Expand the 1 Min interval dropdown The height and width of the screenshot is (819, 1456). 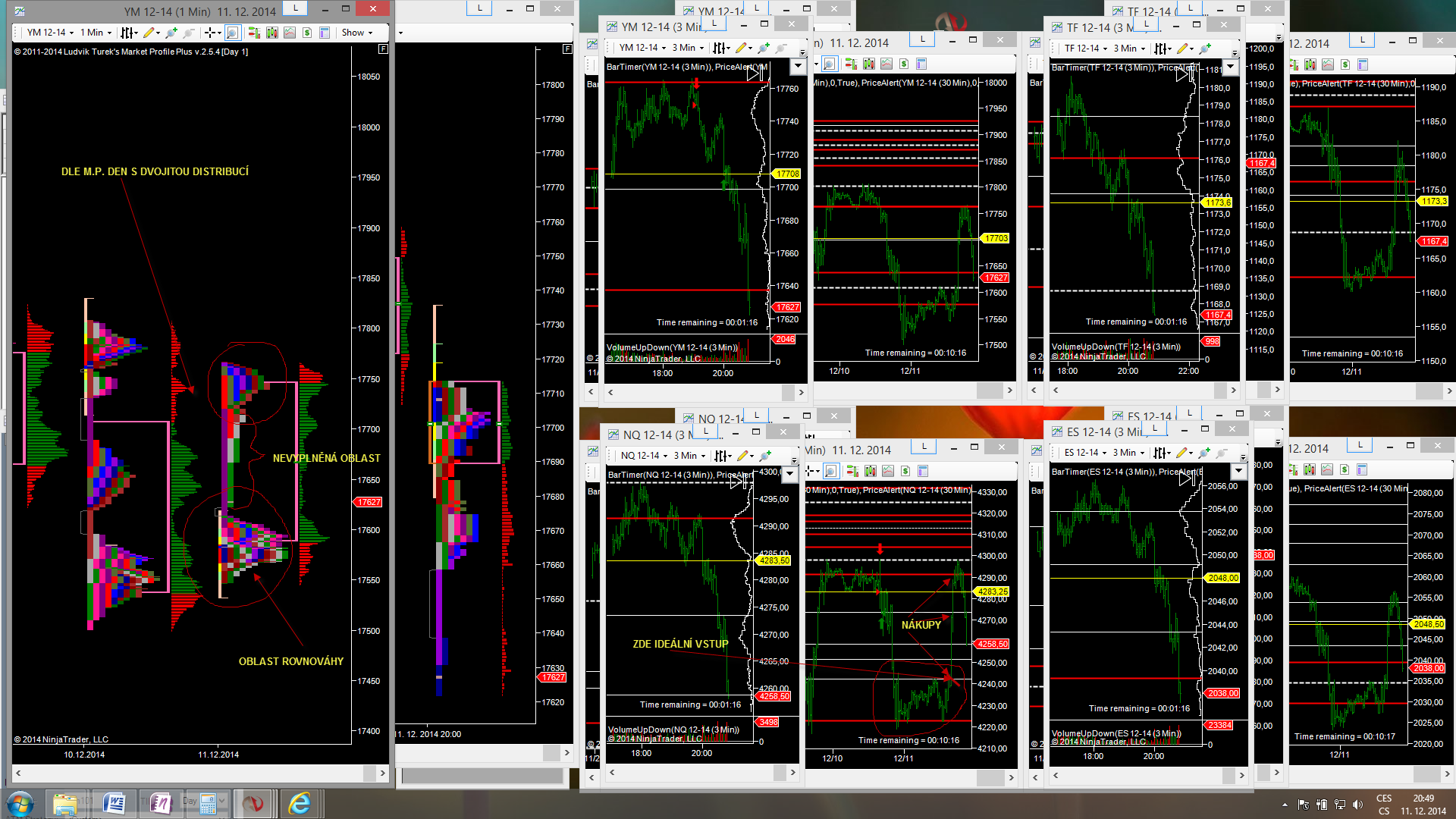[x=96, y=33]
